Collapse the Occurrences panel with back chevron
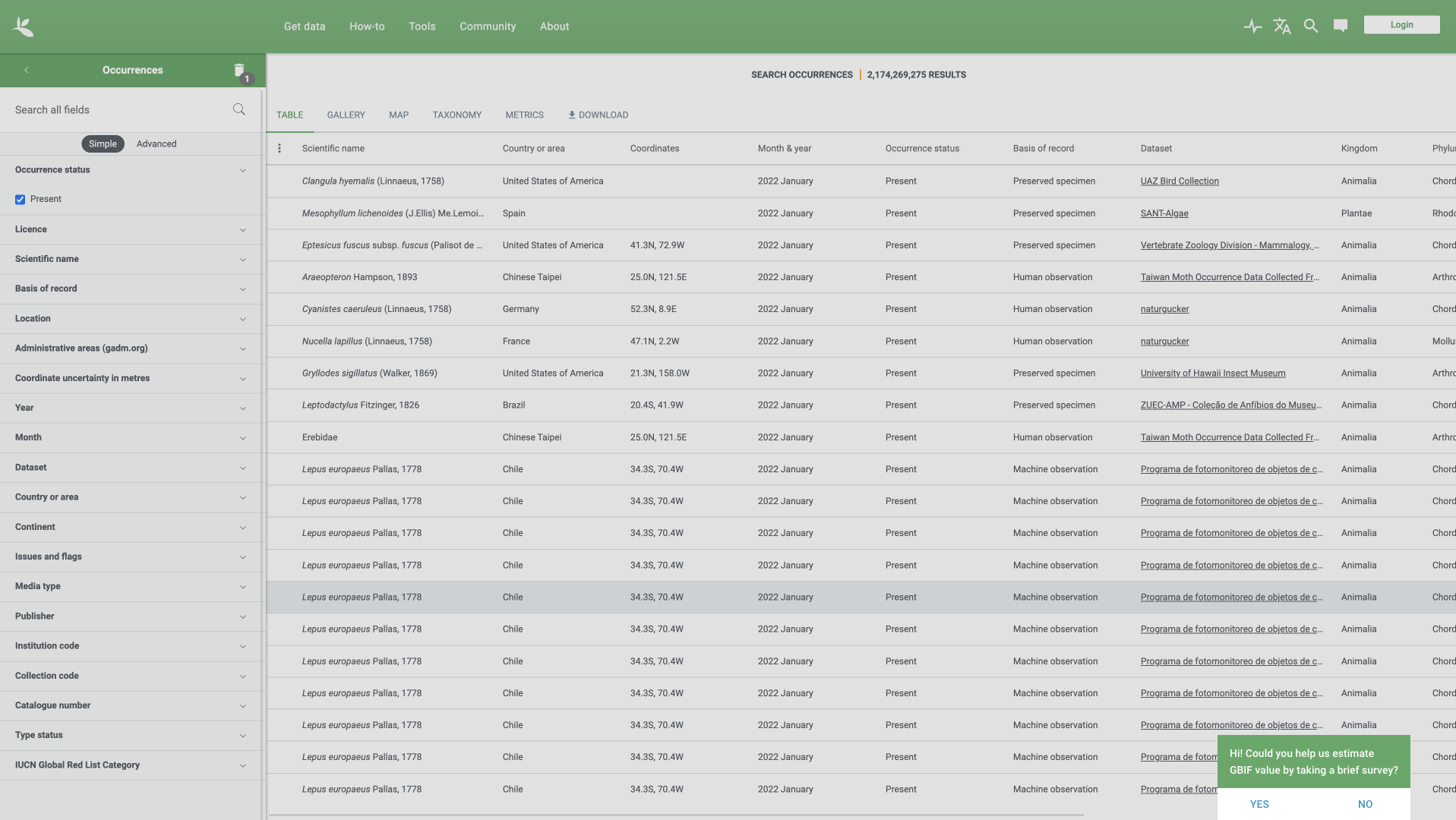The height and width of the screenshot is (820, 1456). click(x=26, y=70)
